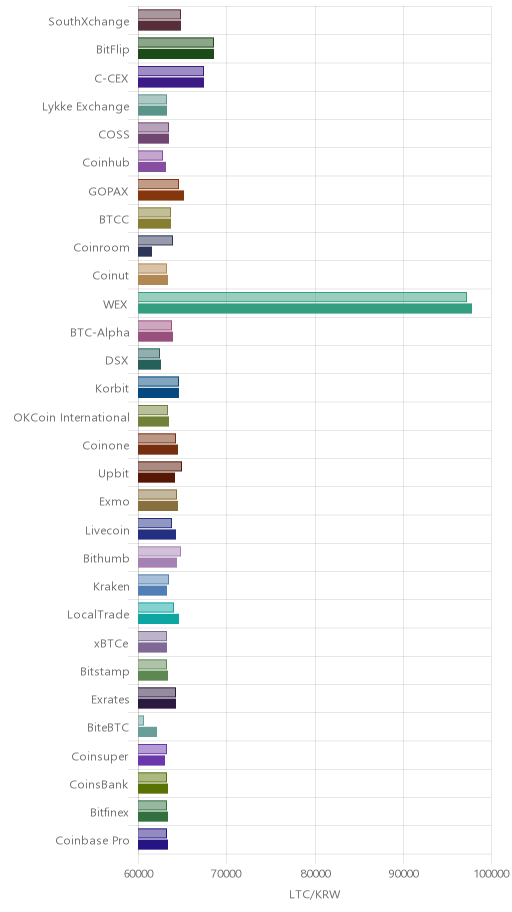Click the small pale BiteBTC upper bar

[141, 721]
